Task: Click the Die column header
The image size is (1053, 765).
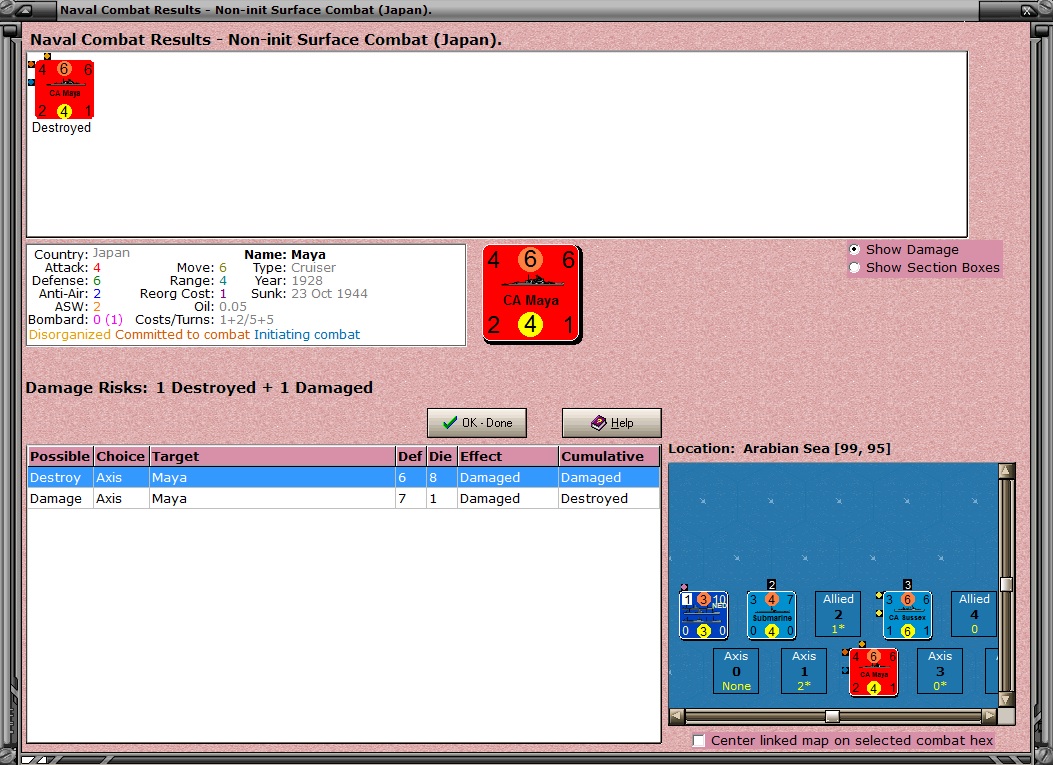Action: click(x=441, y=456)
